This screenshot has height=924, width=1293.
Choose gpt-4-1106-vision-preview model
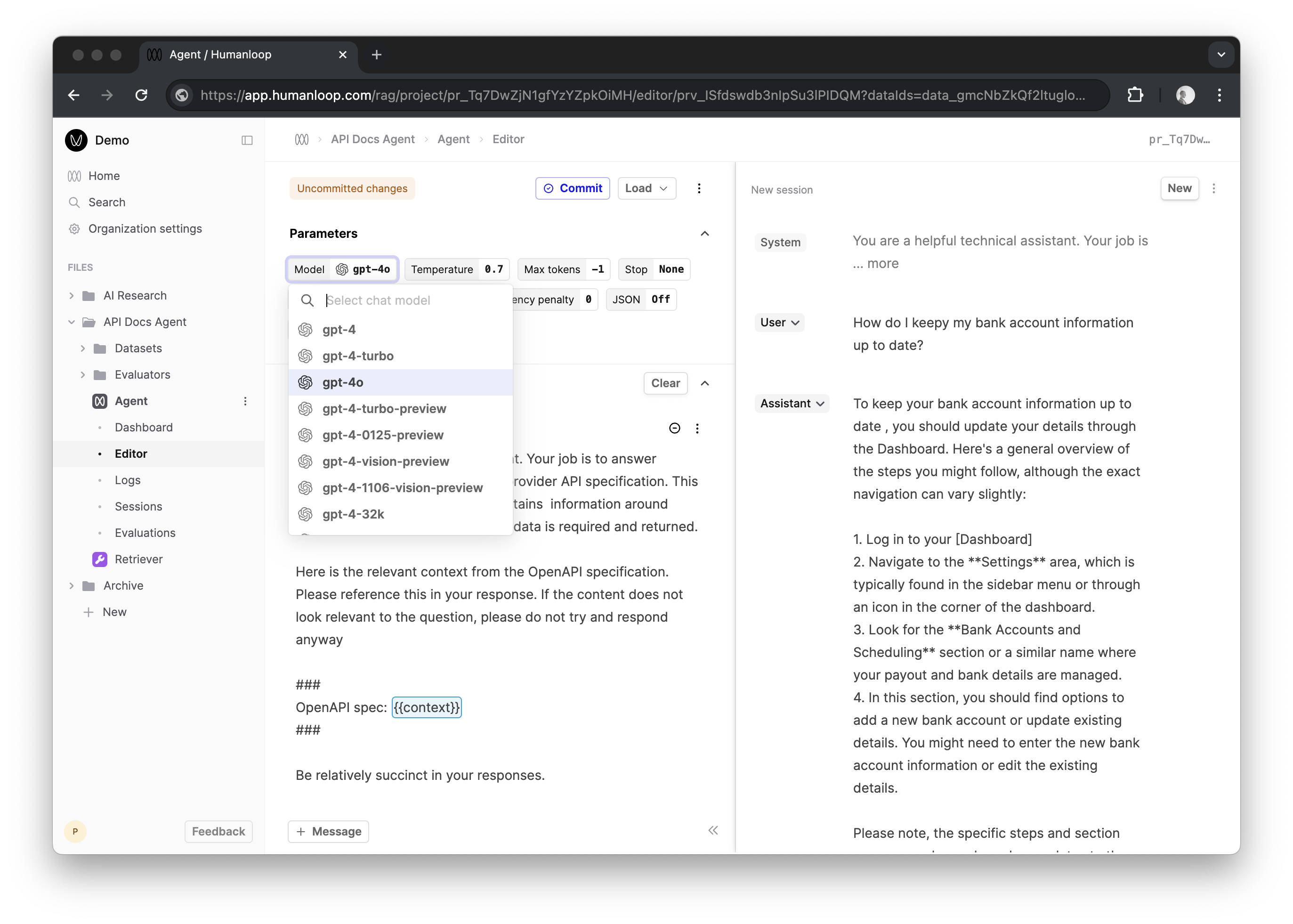click(400, 487)
